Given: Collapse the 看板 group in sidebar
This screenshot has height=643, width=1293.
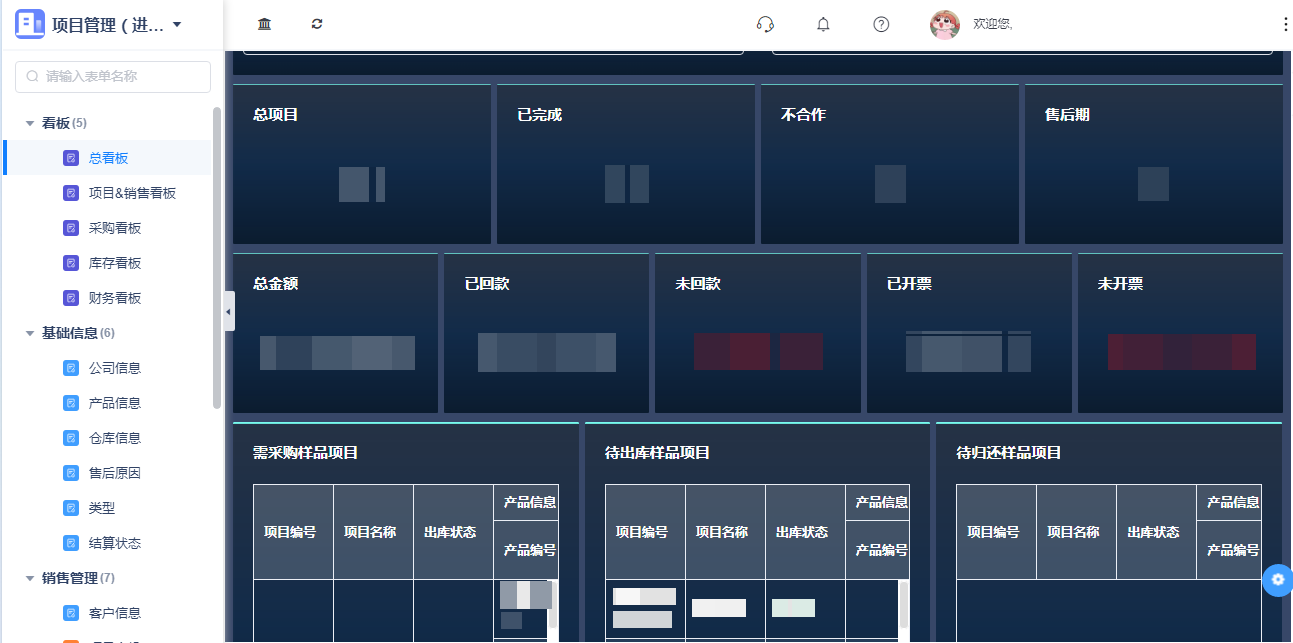Looking at the screenshot, I should [30, 123].
